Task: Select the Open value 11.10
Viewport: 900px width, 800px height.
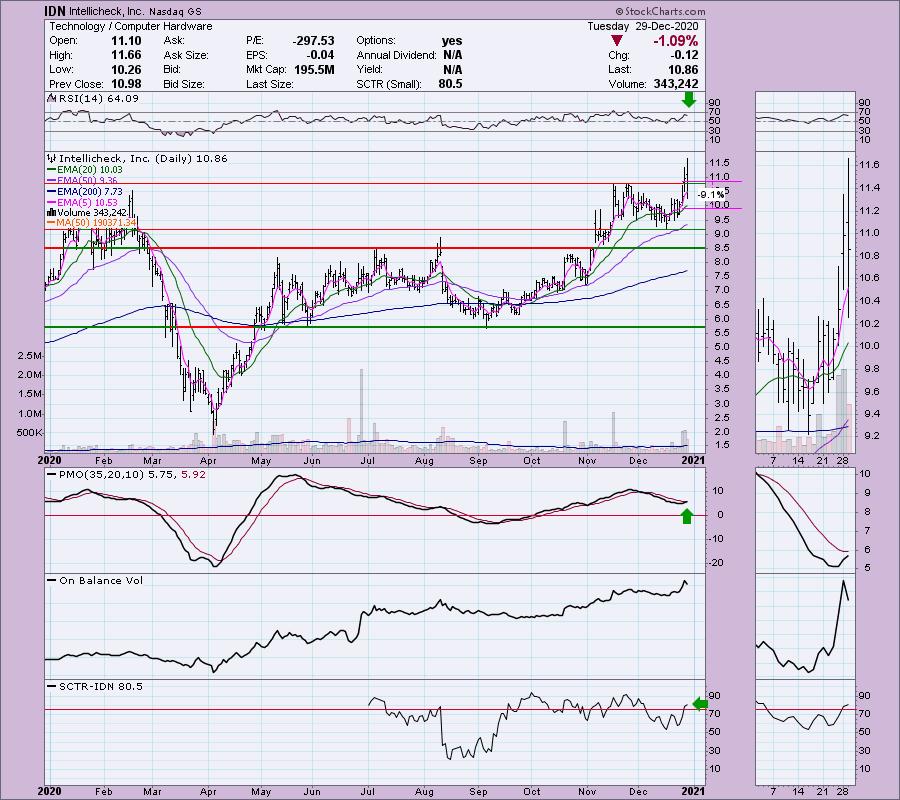Action: coord(126,41)
